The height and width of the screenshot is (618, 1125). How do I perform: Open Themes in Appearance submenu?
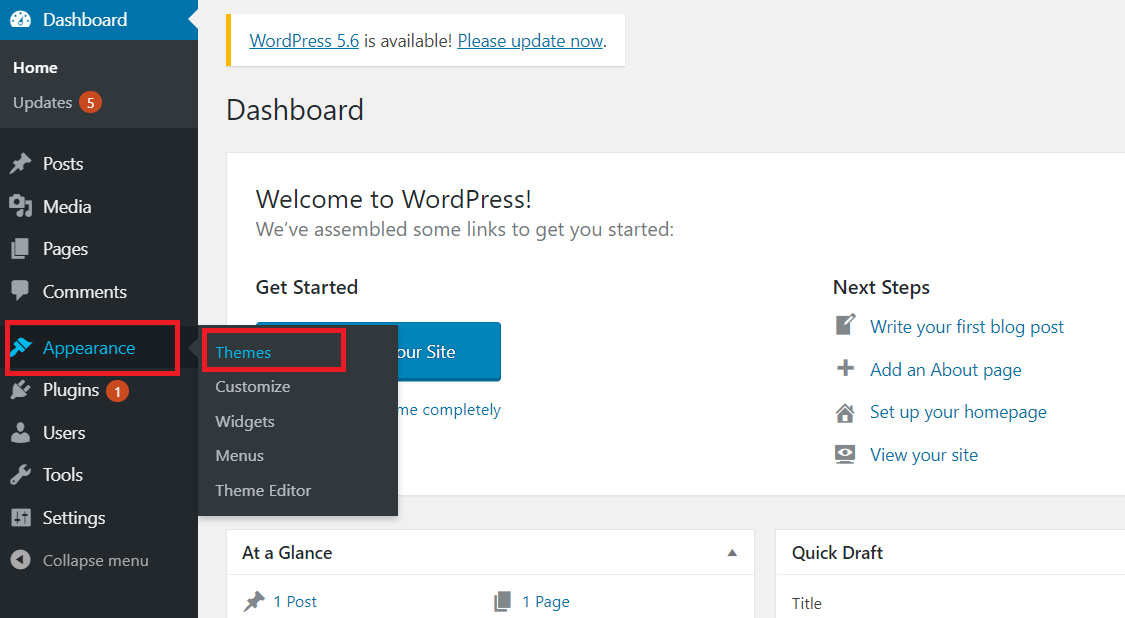243,352
